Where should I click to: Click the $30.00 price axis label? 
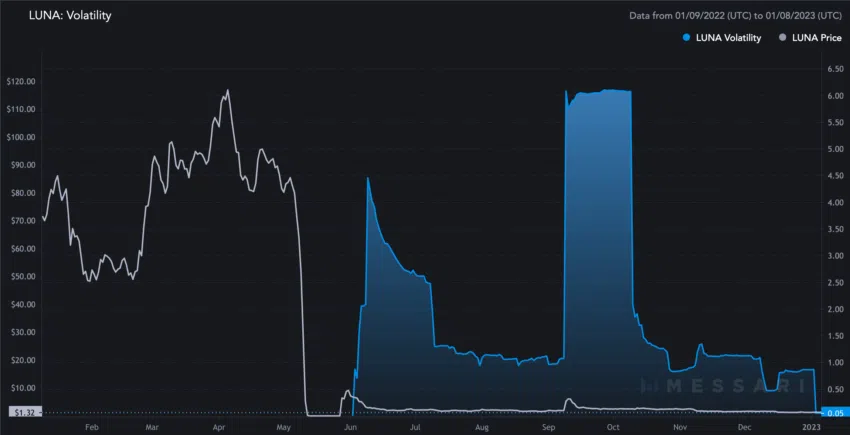[22, 332]
